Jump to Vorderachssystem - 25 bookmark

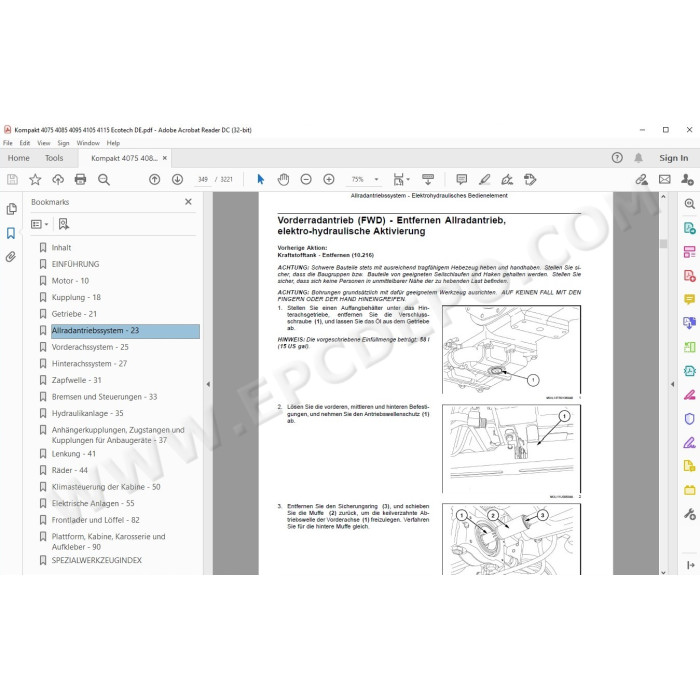(90, 347)
